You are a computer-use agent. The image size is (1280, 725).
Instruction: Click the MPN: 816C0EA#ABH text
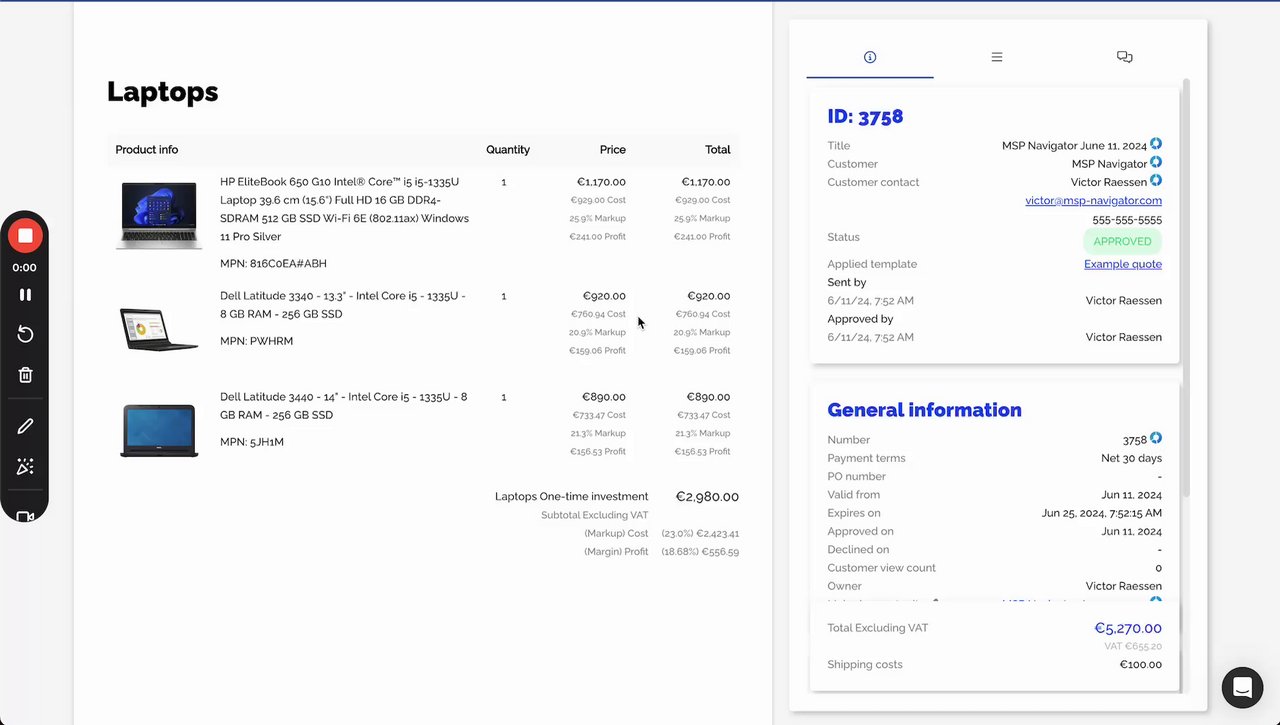point(273,264)
